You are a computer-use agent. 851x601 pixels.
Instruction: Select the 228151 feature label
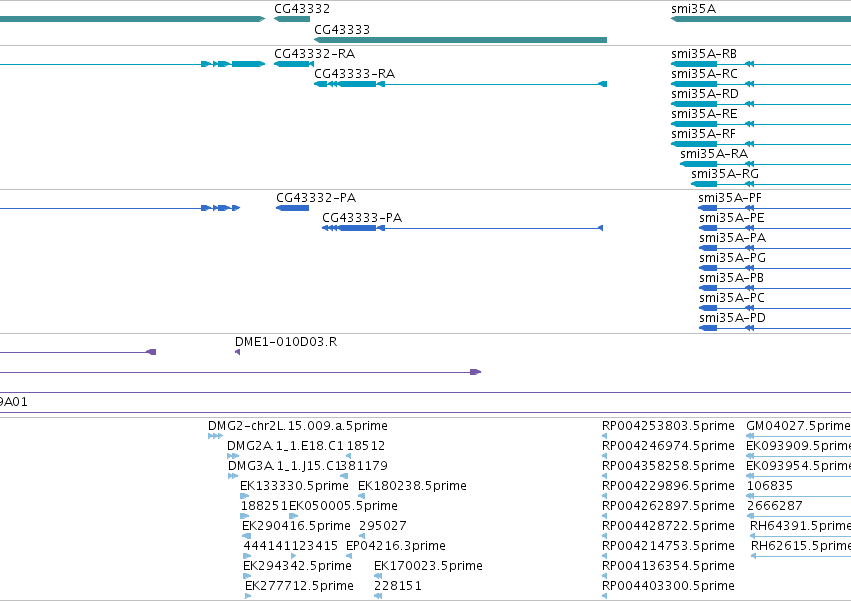click(398, 586)
